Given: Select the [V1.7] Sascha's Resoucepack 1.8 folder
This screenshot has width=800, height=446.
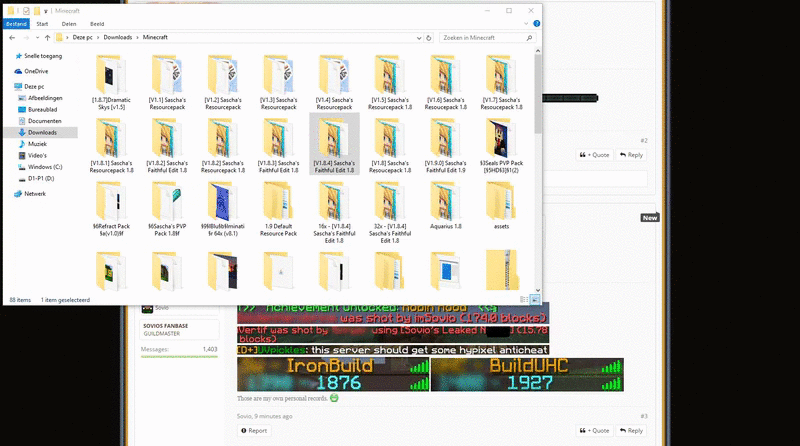Looking at the screenshot, I should pyautogui.click(x=501, y=82).
